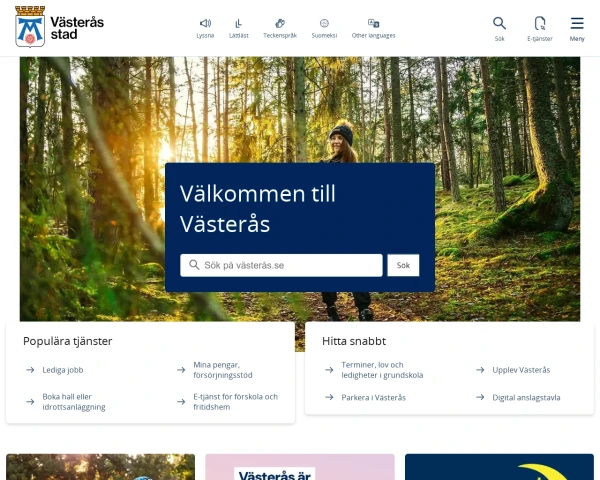
Task: Go to Boka hall eller idrottsanläggning
Action: coord(73,402)
